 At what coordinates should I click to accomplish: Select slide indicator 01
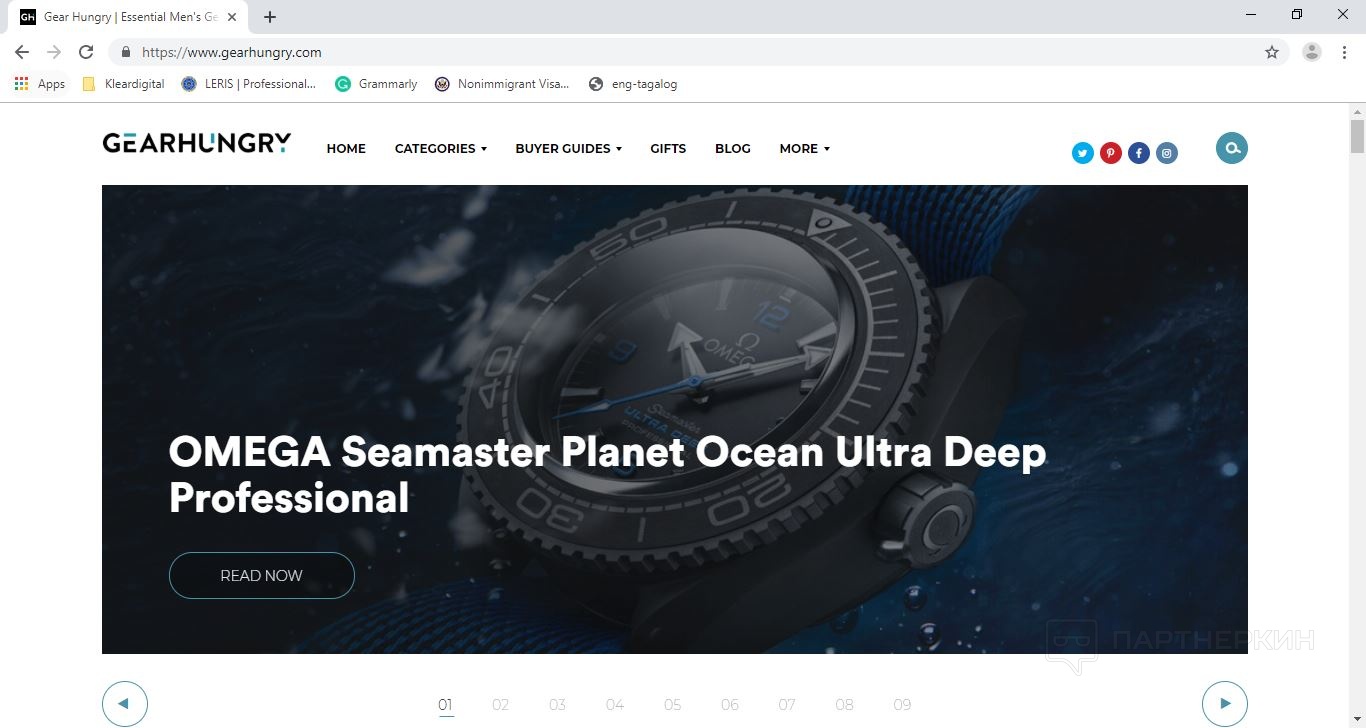[x=446, y=705]
